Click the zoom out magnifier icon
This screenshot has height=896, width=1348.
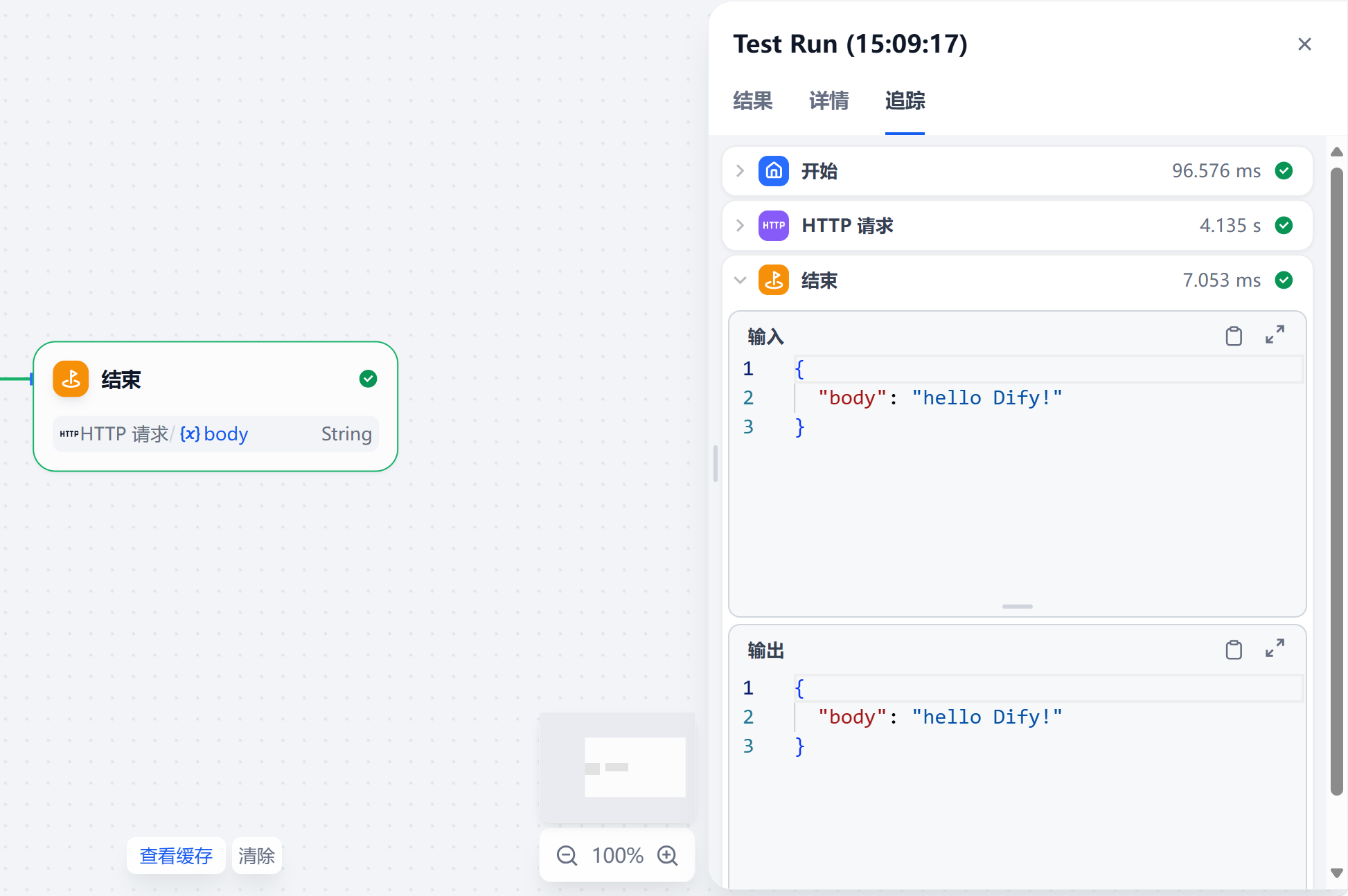click(567, 856)
